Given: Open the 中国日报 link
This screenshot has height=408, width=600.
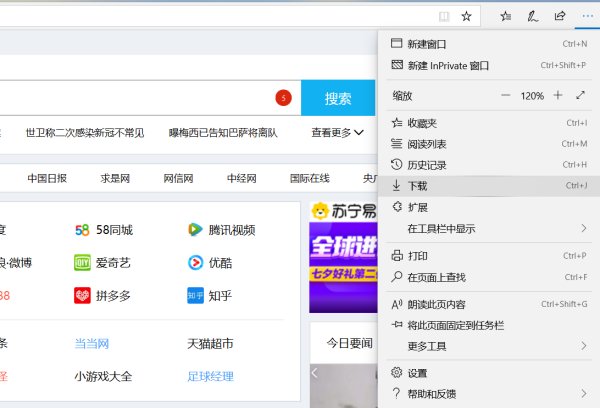Looking at the screenshot, I should [47, 178].
